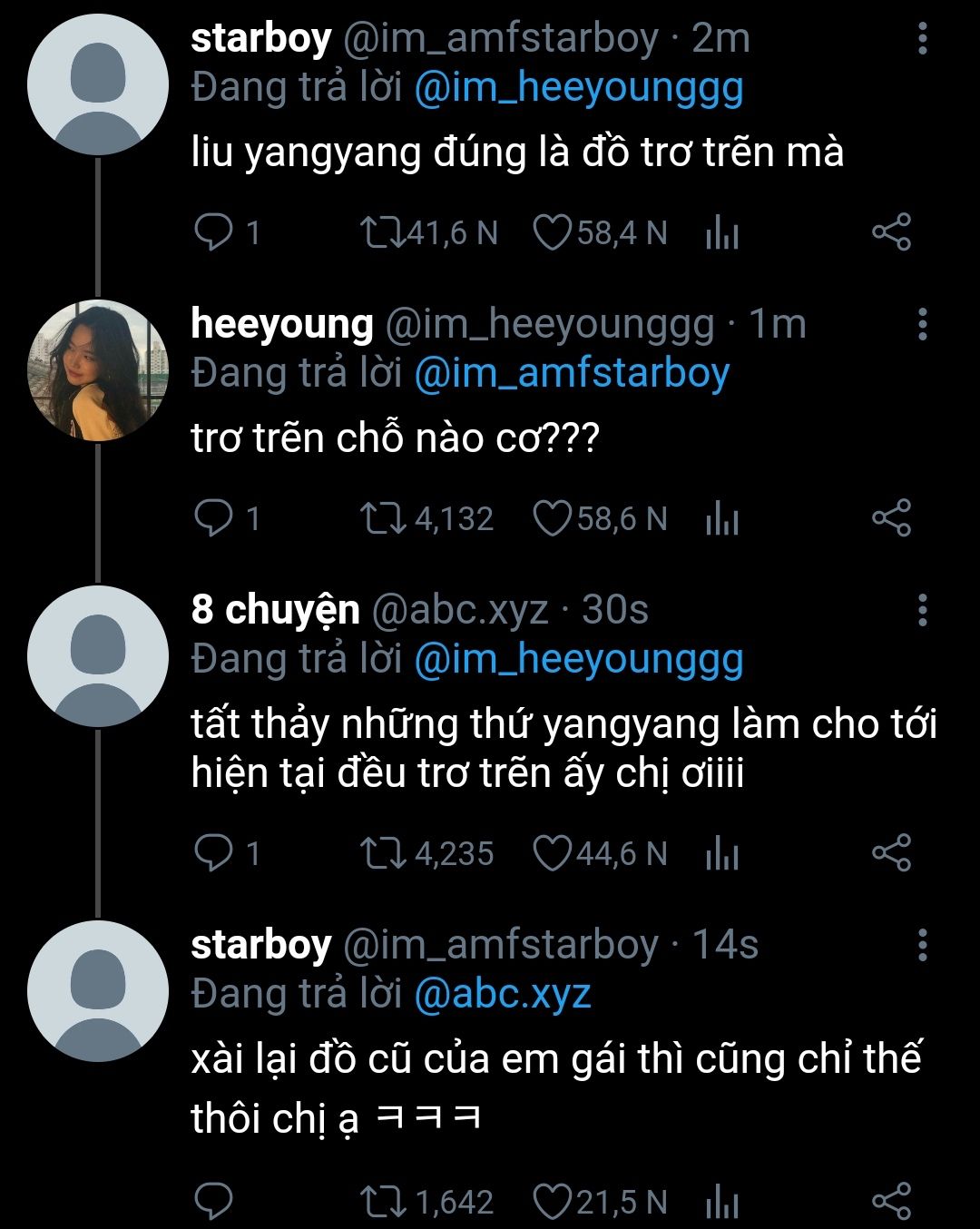This screenshot has width=980, height=1229.
Task: Open more options on 8 chuyện's tweet
Action: click(x=923, y=610)
